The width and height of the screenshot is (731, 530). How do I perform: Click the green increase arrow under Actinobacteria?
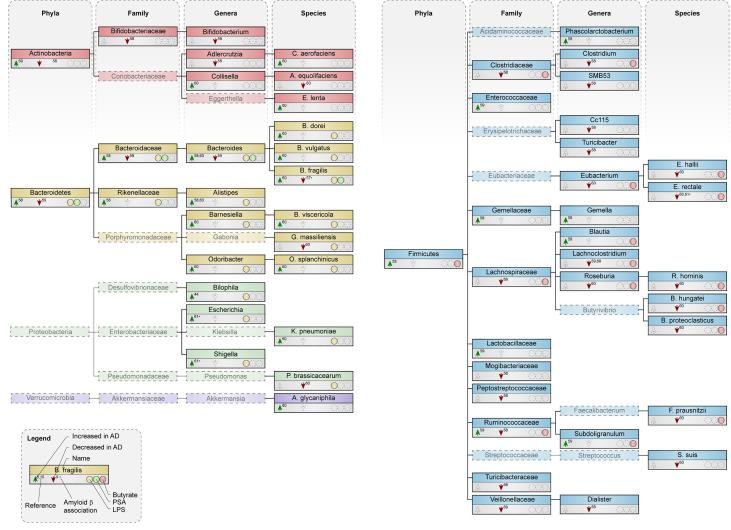pos(16,62)
